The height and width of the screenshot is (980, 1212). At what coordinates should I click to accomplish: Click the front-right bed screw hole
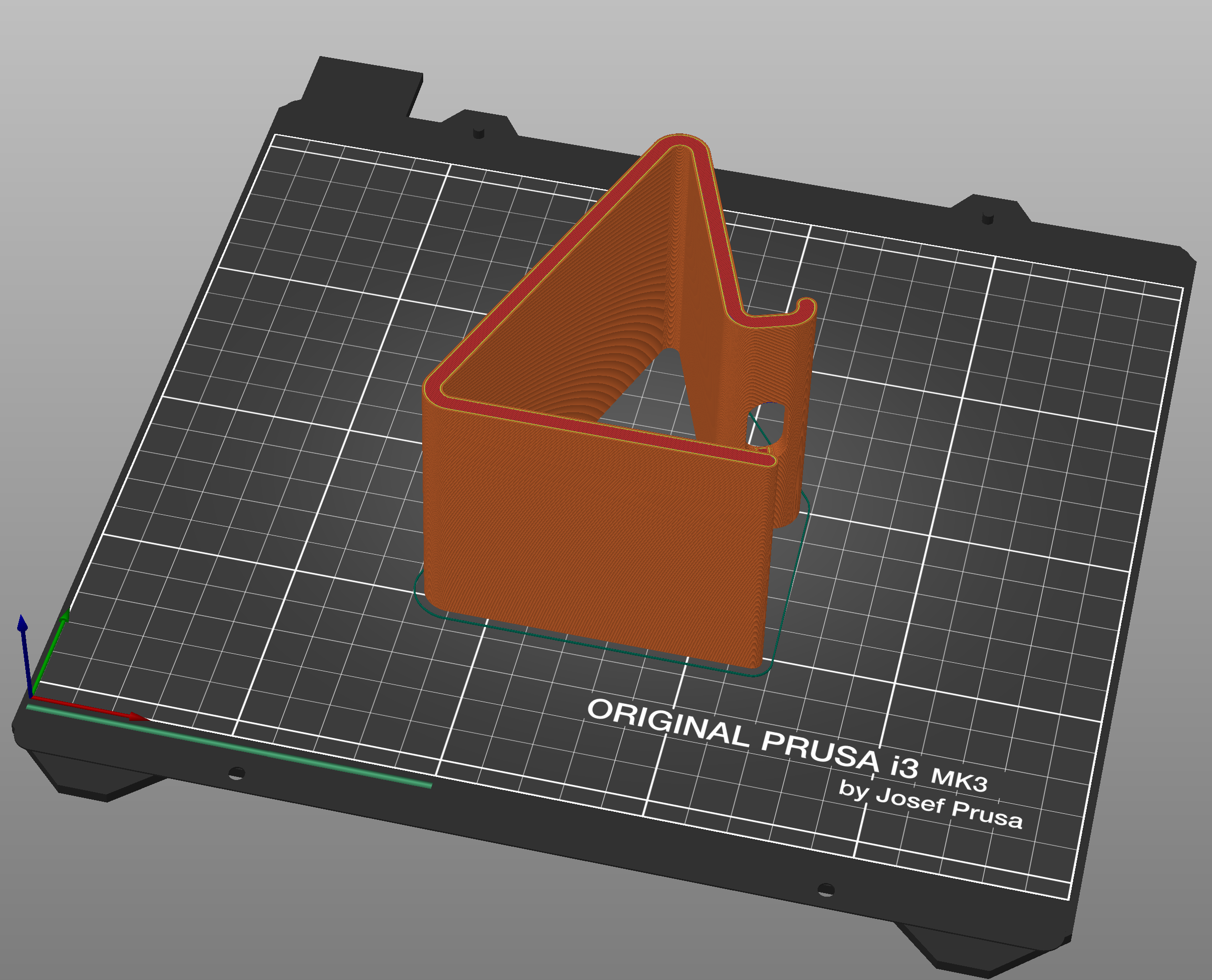coord(826,890)
